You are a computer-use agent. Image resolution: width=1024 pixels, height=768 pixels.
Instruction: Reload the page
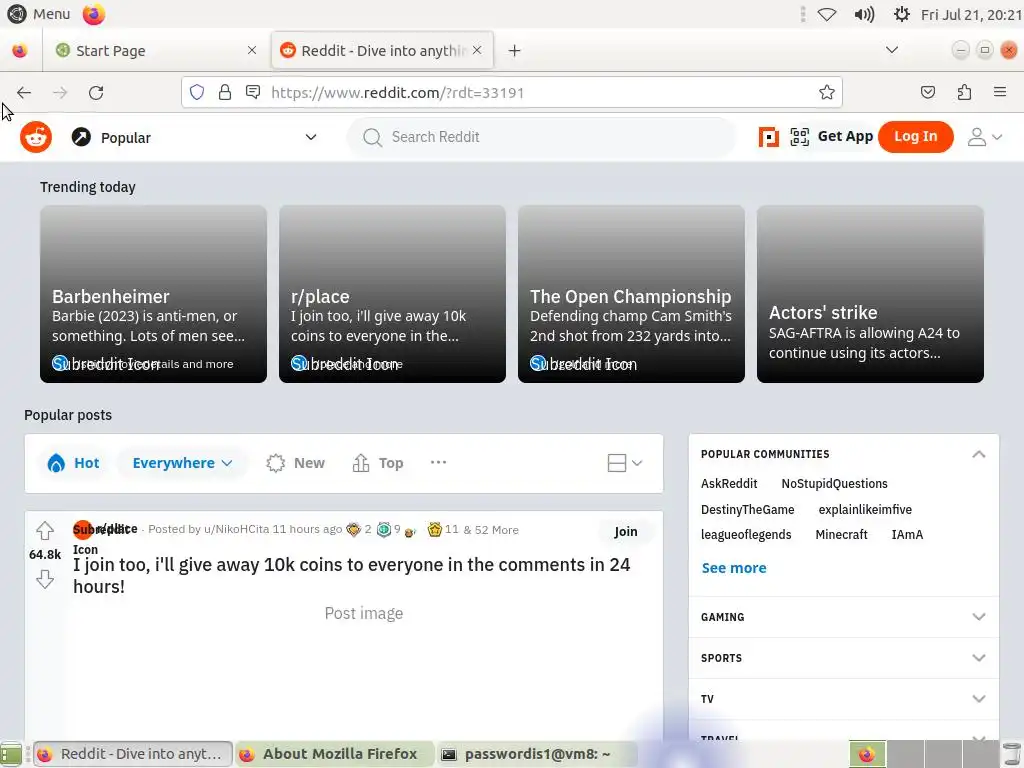pyautogui.click(x=96, y=93)
